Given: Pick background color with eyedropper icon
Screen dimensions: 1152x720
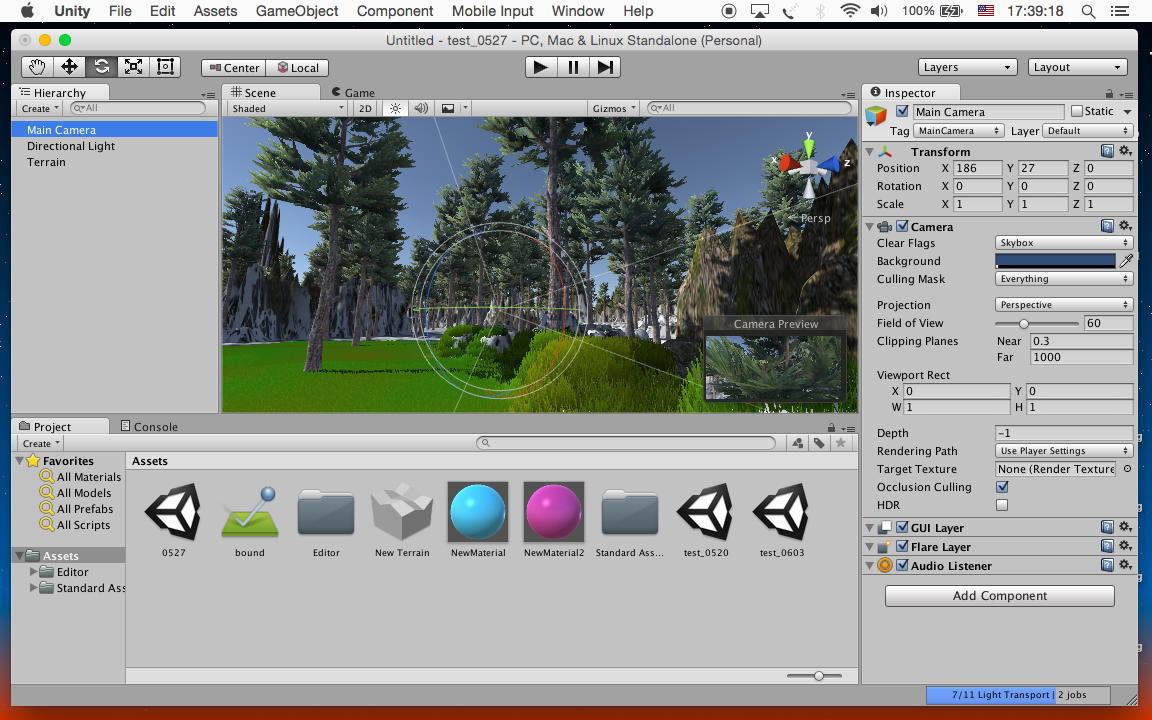Looking at the screenshot, I should point(1126,261).
